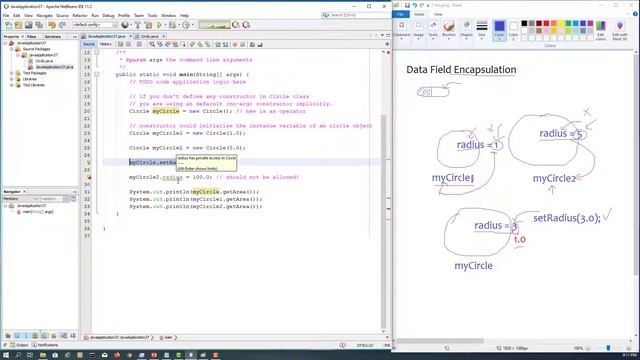Click the Paint Help question icon

point(635,14)
